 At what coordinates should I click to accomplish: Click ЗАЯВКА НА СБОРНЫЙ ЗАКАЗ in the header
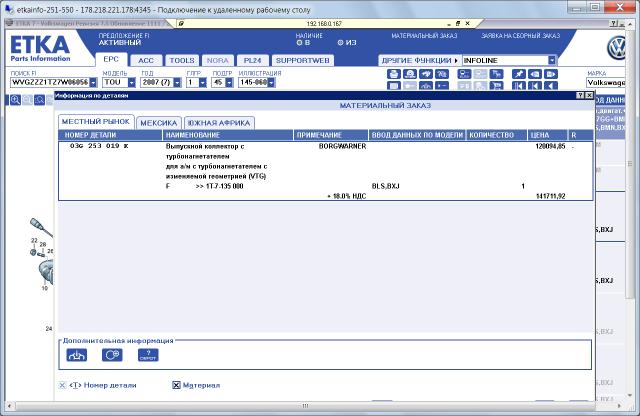click(520, 36)
